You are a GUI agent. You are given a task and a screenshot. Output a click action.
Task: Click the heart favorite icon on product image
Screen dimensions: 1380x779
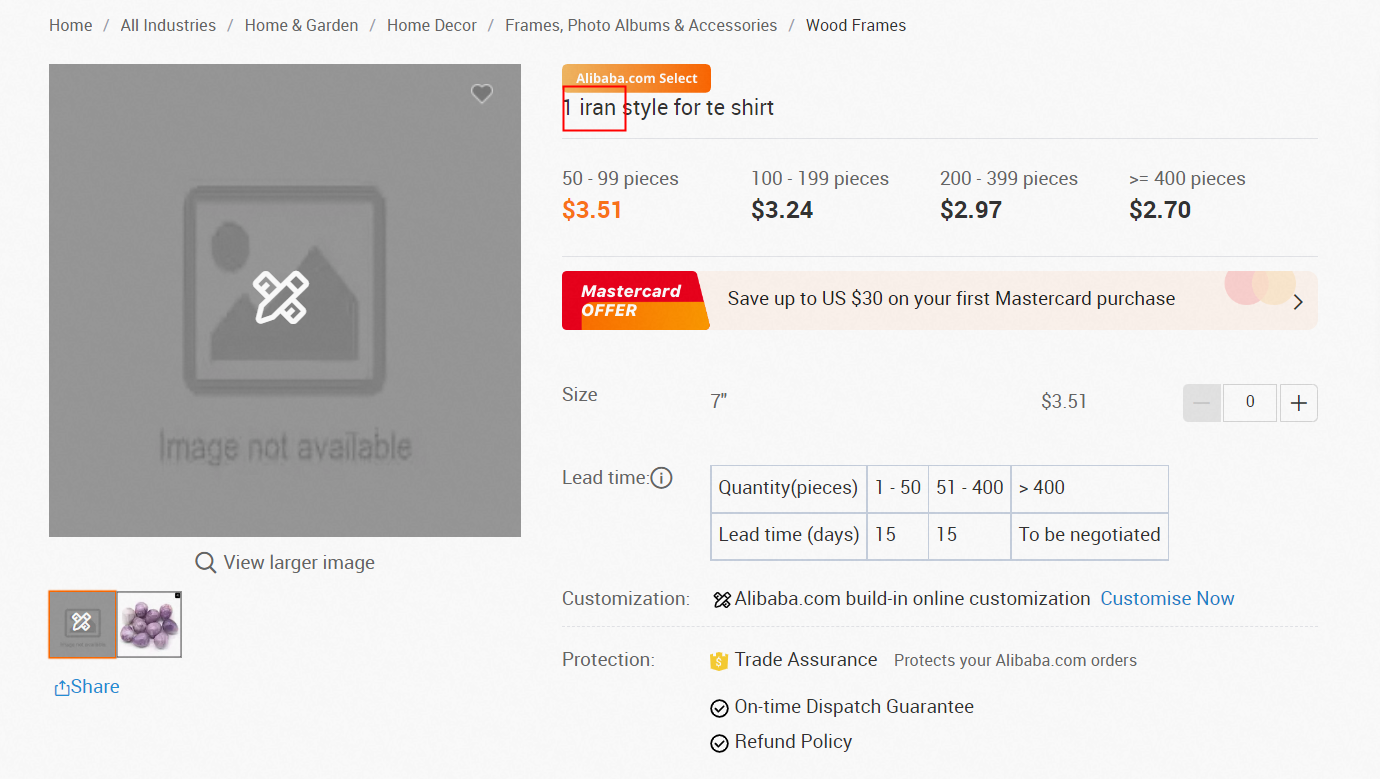[x=482, y=94]
